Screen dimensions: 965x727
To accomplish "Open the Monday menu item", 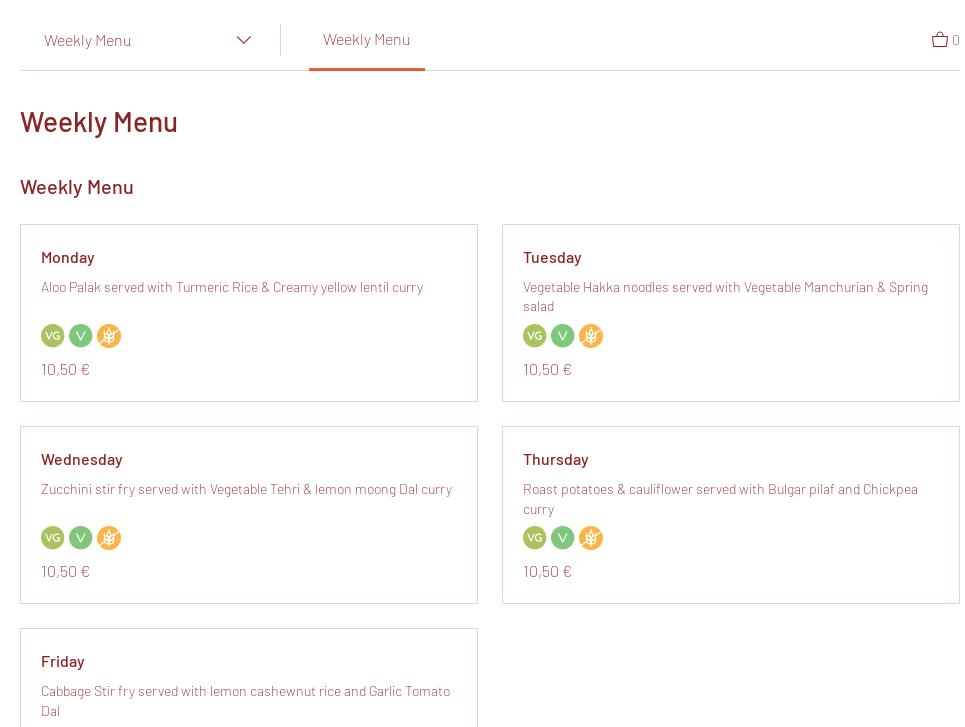I will pos(68,257).
